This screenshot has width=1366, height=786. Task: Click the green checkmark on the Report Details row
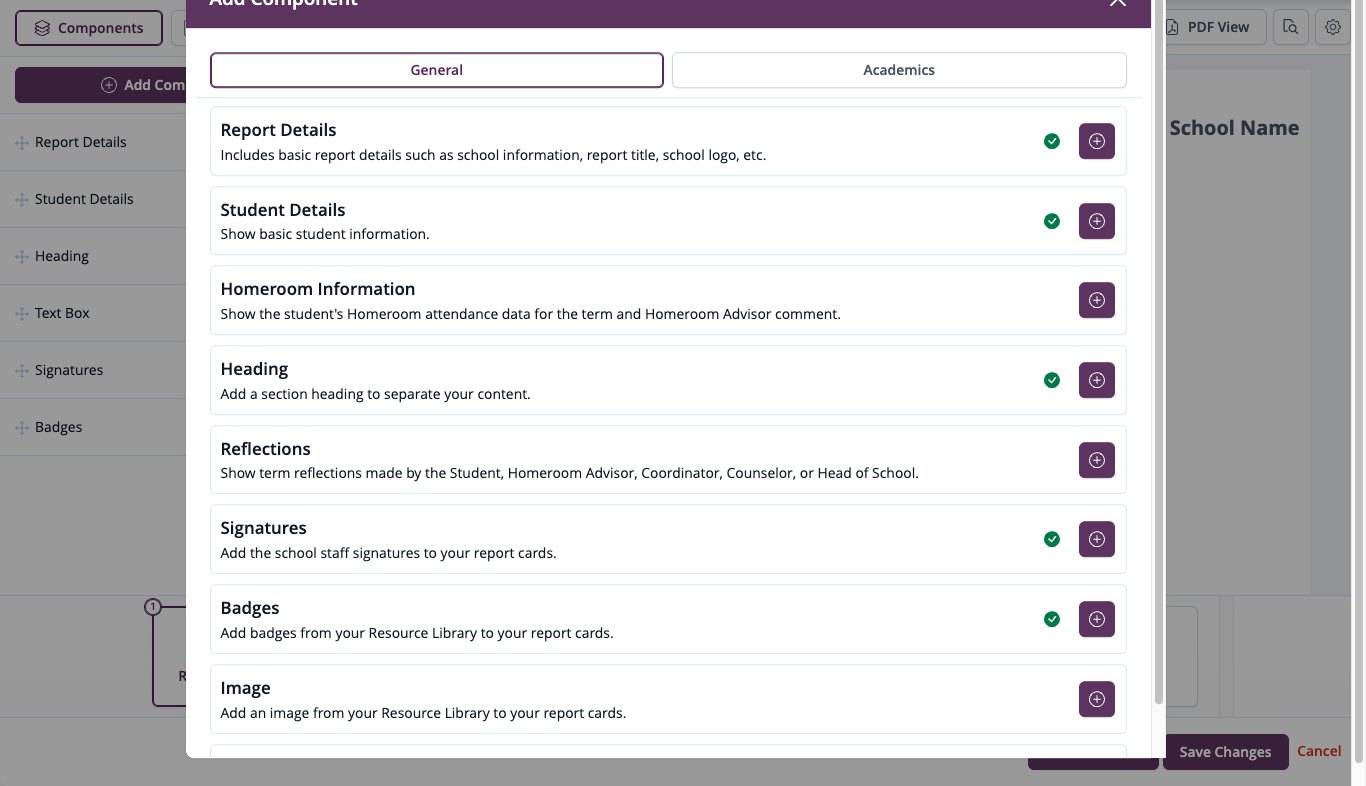coord(1052,141)
